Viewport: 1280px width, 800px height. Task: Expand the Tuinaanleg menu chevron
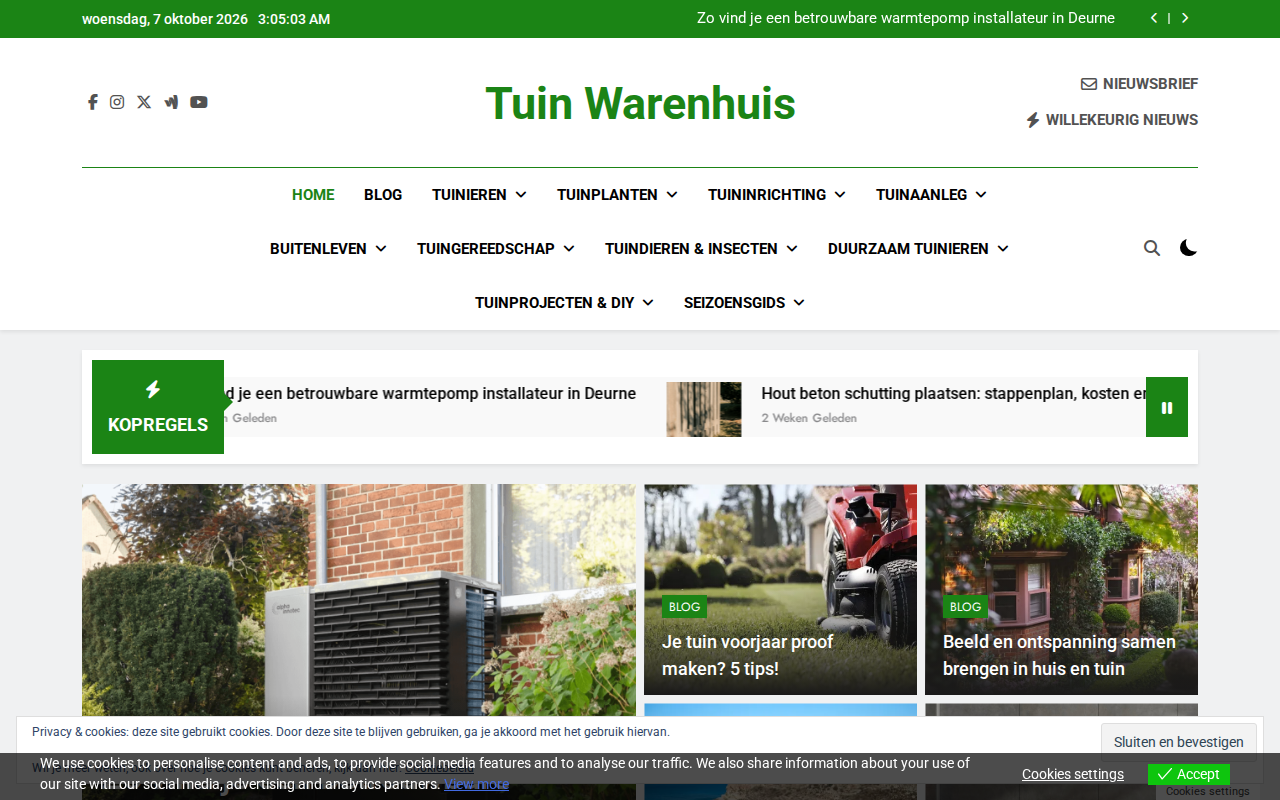[x=981, y=195]
